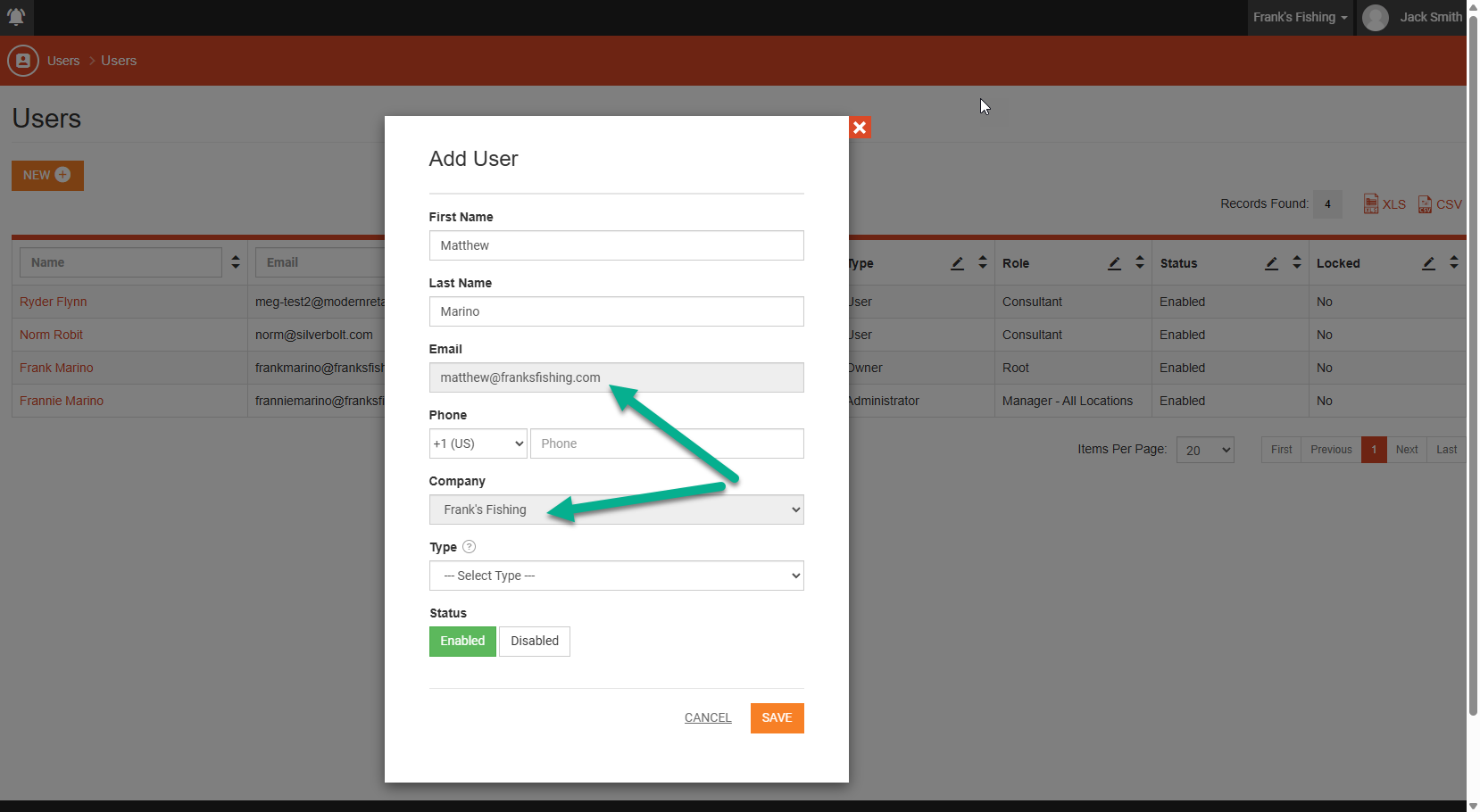
Task: Click the Email filter field
Action: click(x=320, y=262)
